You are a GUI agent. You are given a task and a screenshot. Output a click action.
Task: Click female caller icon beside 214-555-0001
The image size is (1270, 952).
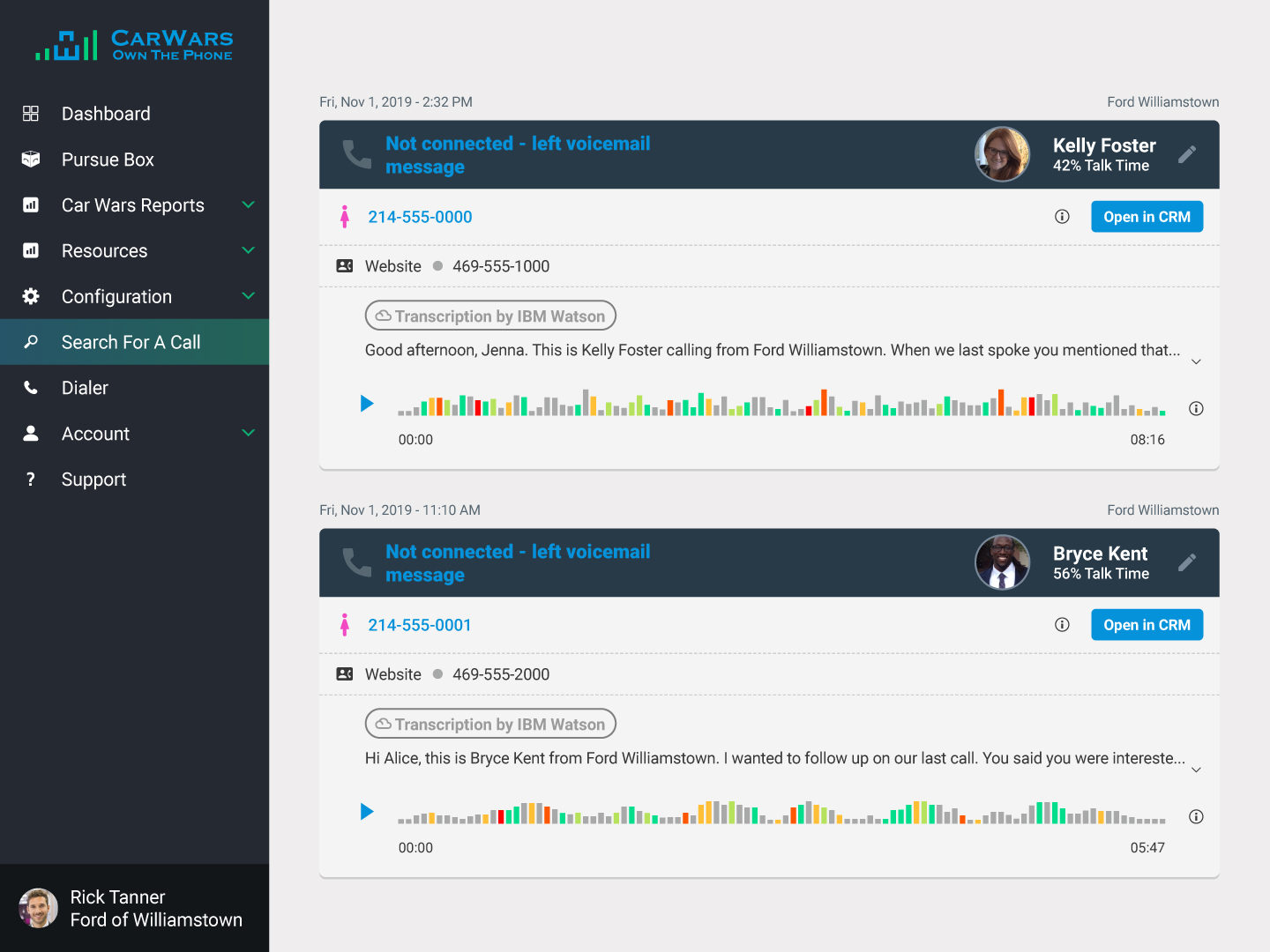pos(345,625)
